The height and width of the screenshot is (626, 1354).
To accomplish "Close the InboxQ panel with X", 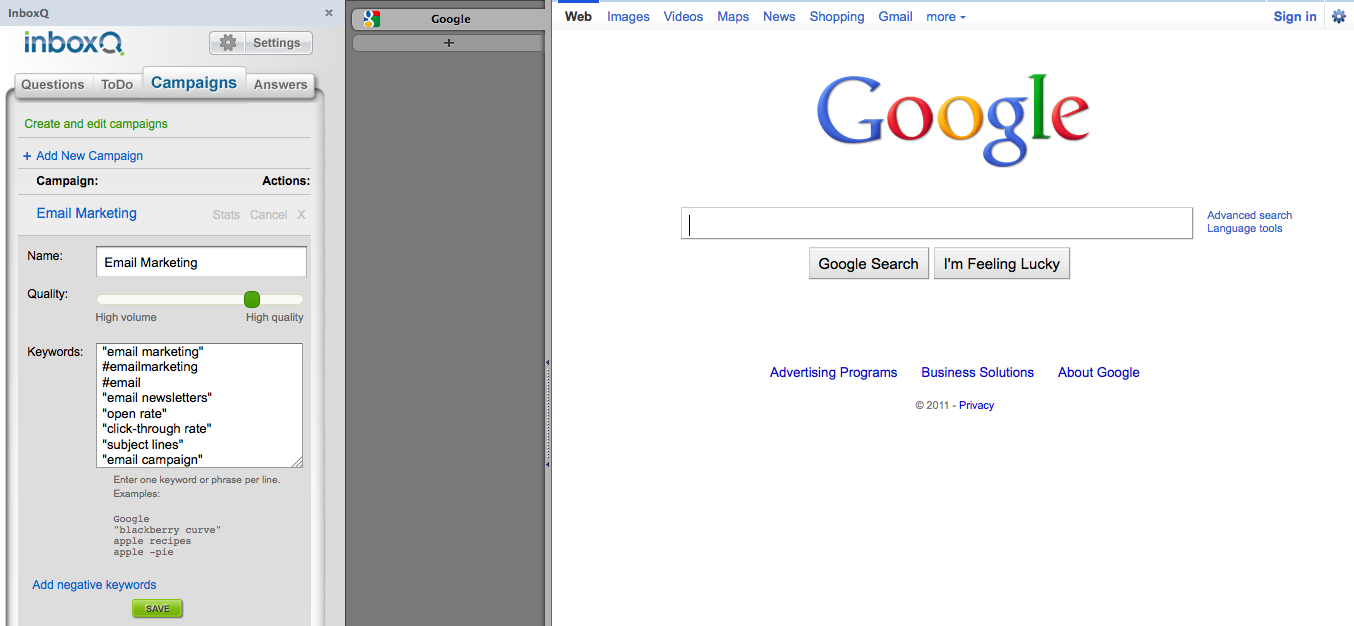I will coord(329,13).
